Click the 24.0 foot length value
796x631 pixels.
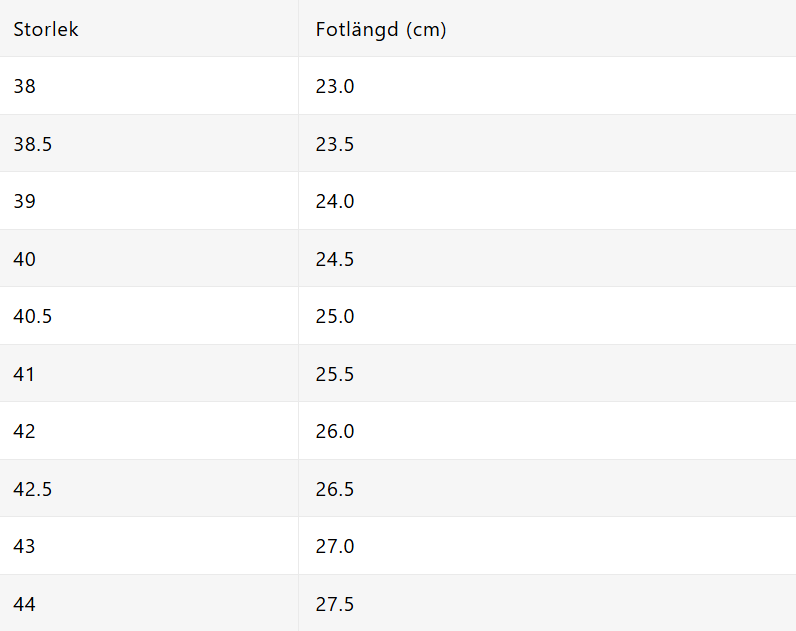[335, 201]
